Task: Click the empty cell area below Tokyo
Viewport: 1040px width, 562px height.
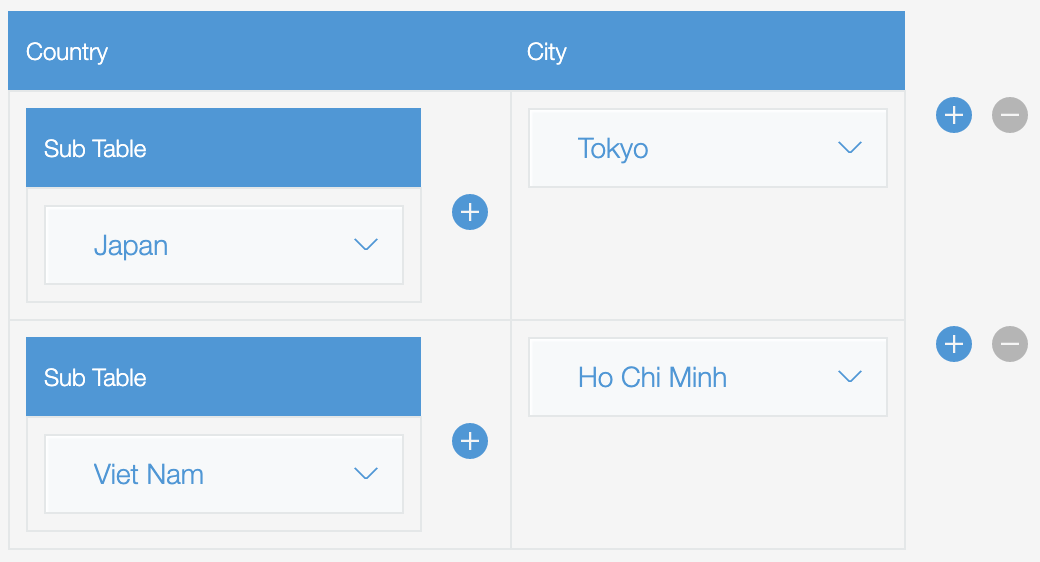Action: click(x=707, y=255)
